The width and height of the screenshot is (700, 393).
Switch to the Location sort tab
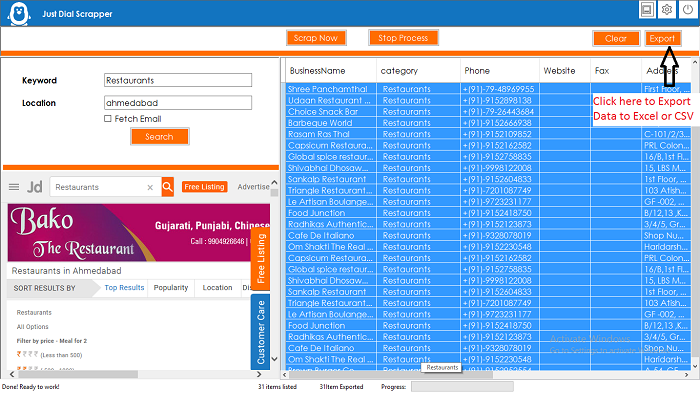(217, 288)
